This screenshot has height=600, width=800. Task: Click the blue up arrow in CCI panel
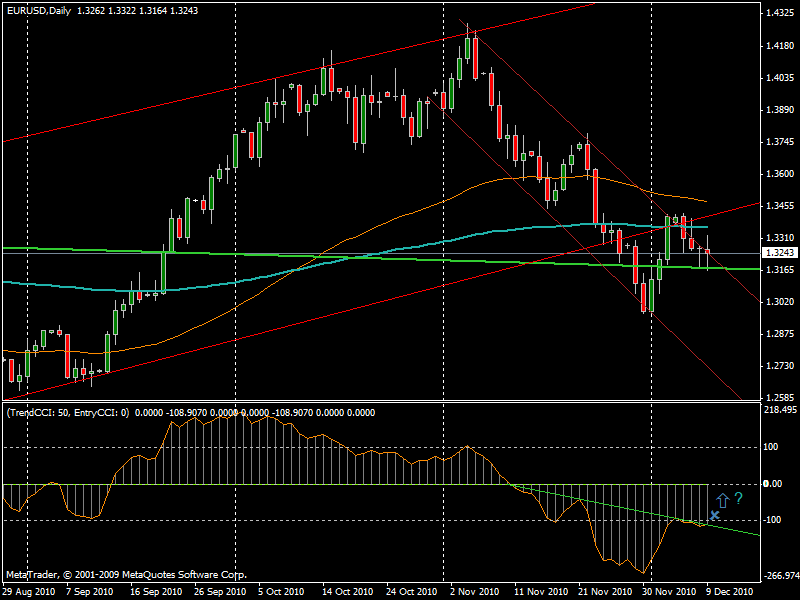(722, 501)
